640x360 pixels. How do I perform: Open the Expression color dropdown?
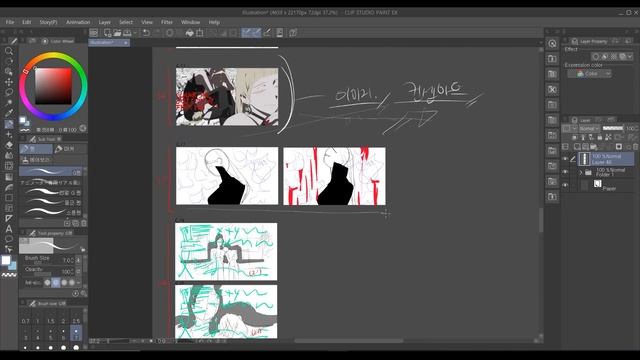click(x=589, y=74)
